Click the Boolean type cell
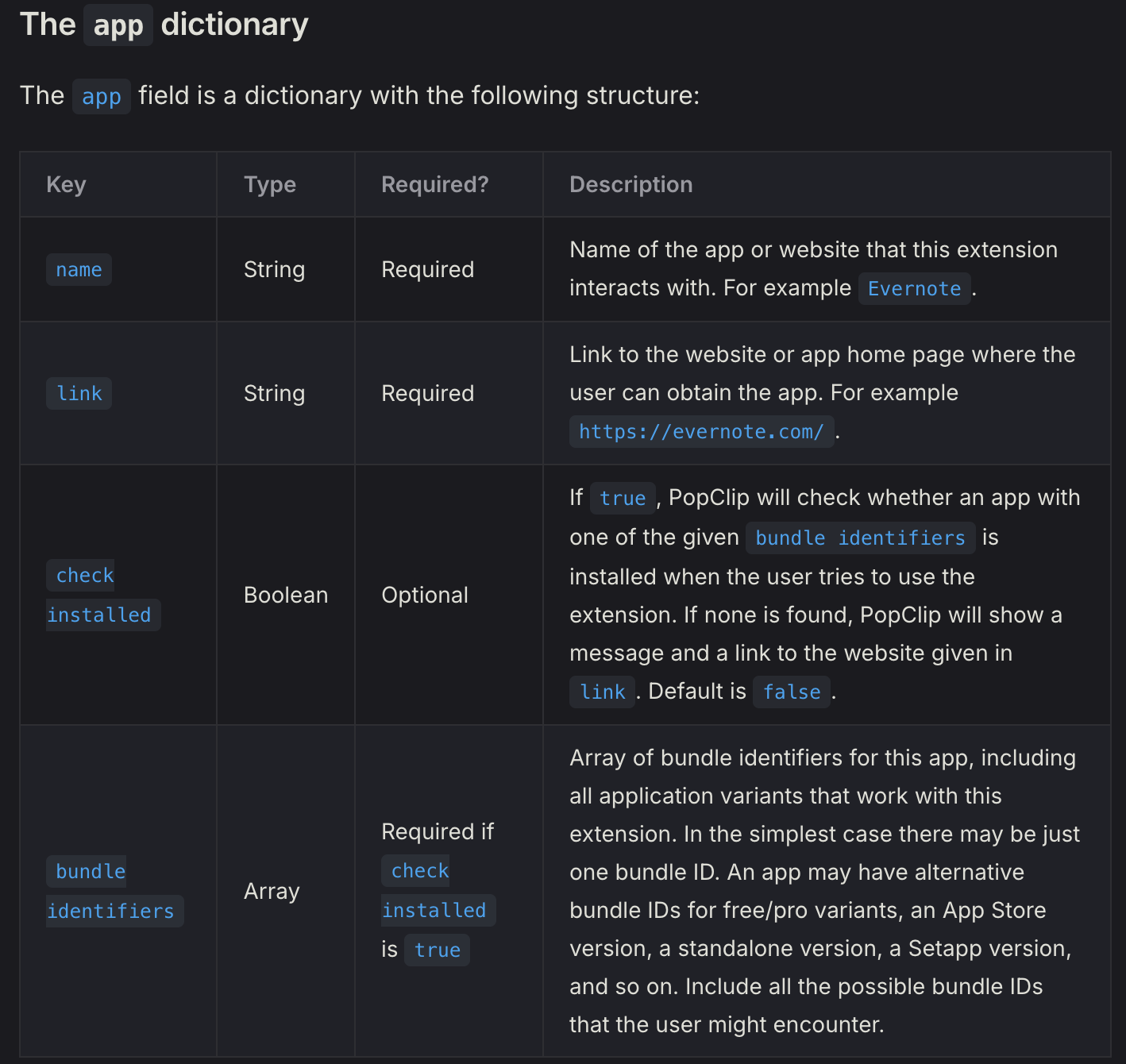 [x=285, y=596]
